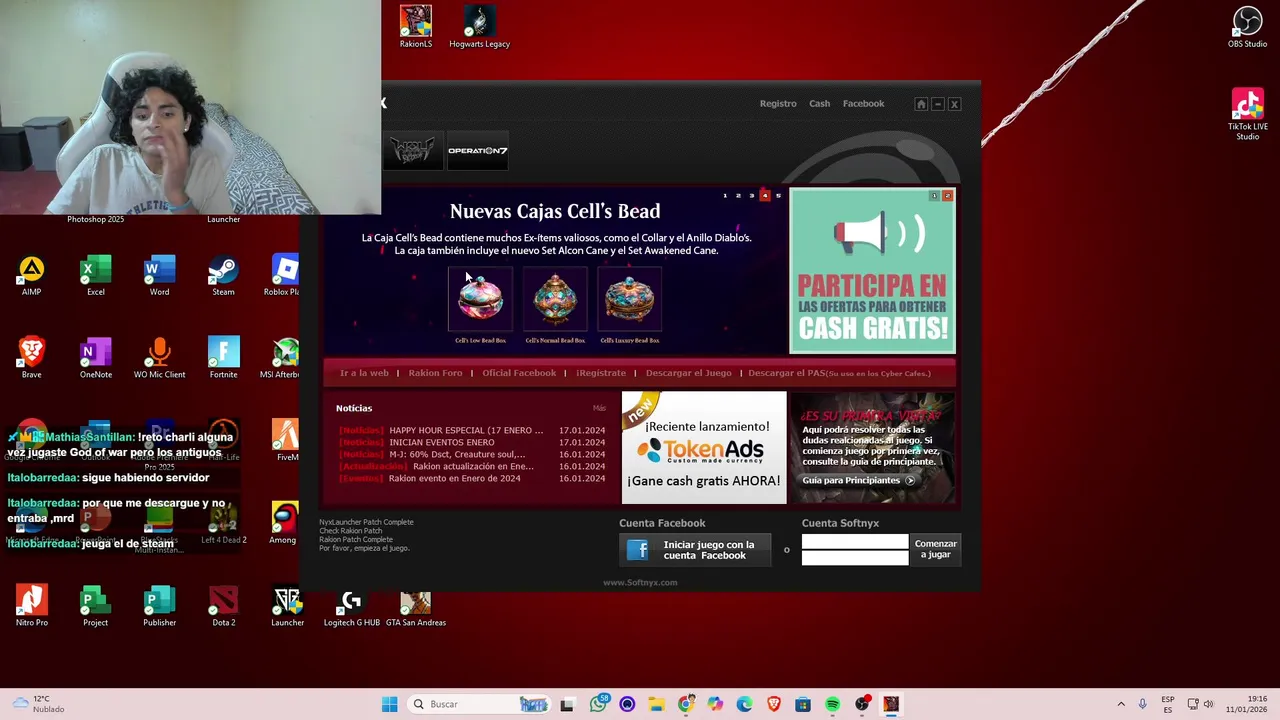Open TikTok LIVE Studio desktop icon
The height and width of the screenshot is (720, 1280).
[1247, 114]
